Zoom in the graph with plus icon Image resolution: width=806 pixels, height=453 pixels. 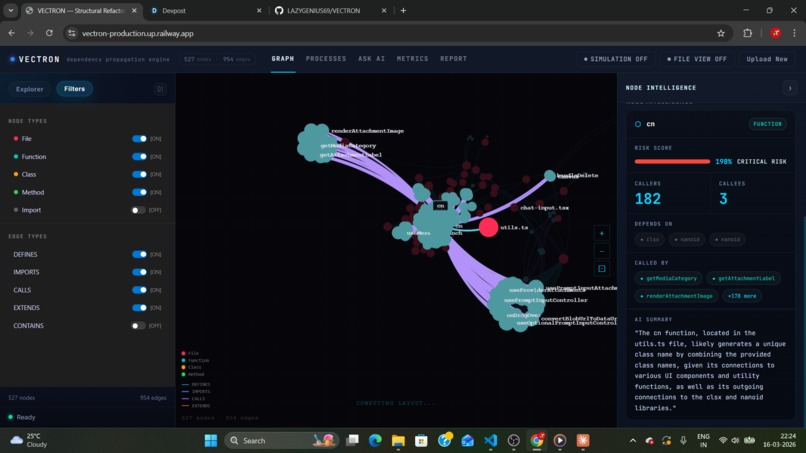click(601, 233)
